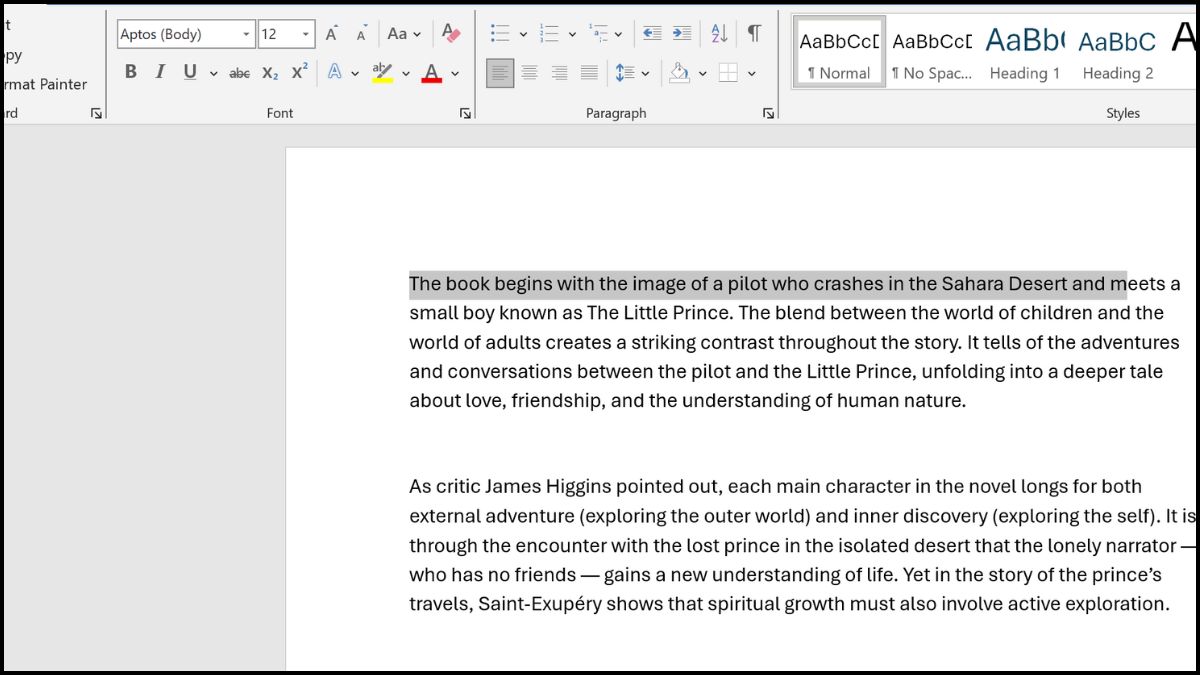Apply yellow text highlight color

[x=382, y=73]
